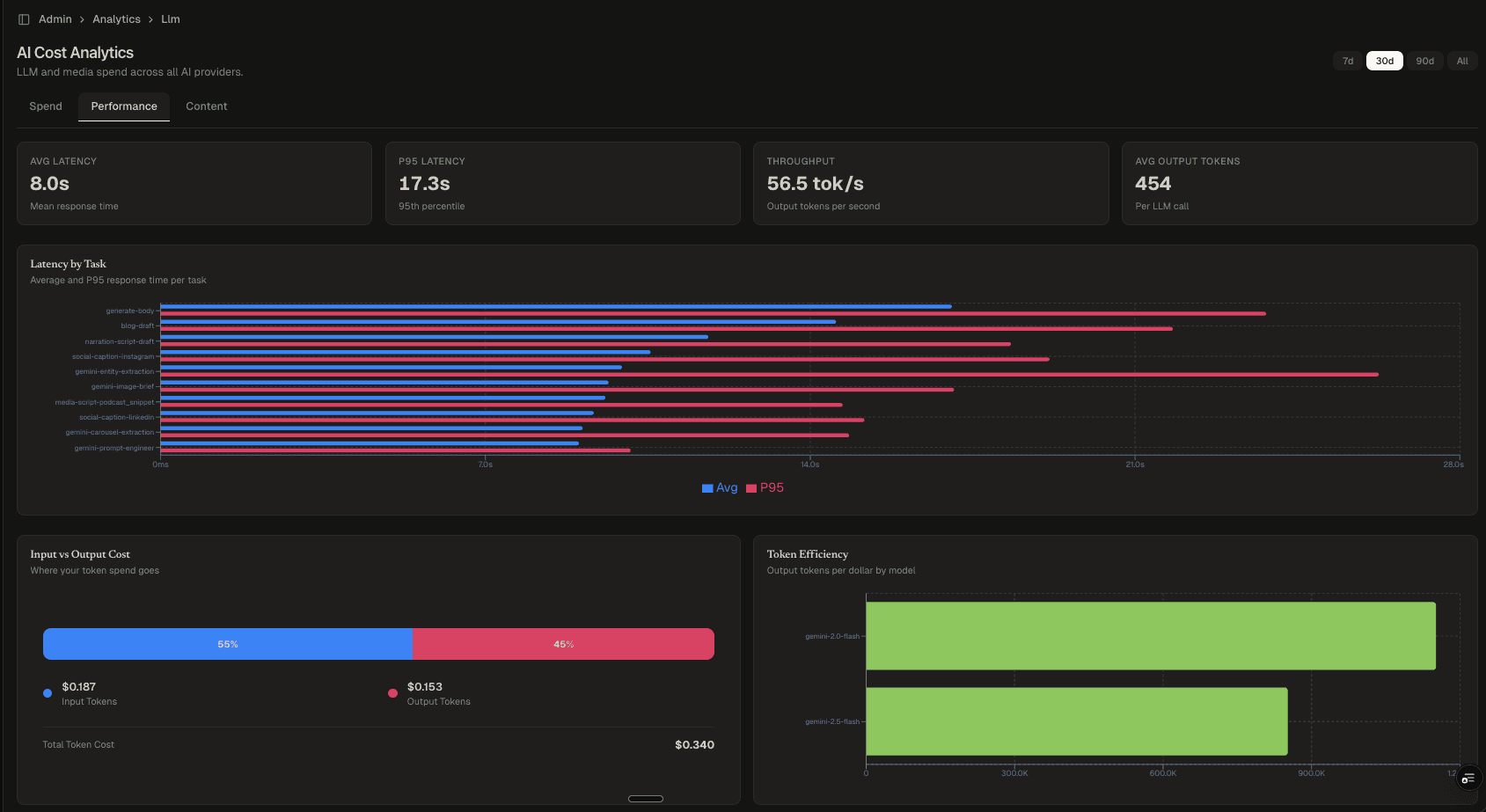Open the Analytics breadcrumb link
The image size is (1486, 812).
click(116, 18)
